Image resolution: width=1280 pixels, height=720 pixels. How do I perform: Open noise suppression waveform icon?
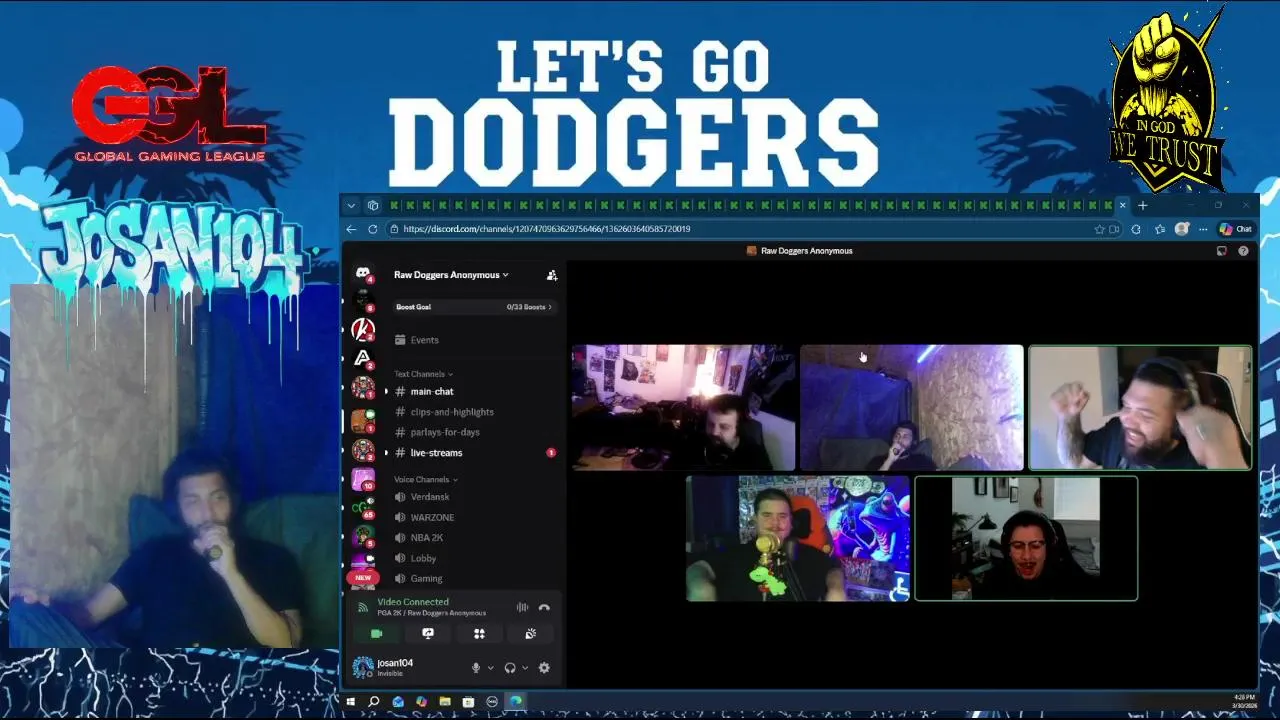click(x=522, y=607)
